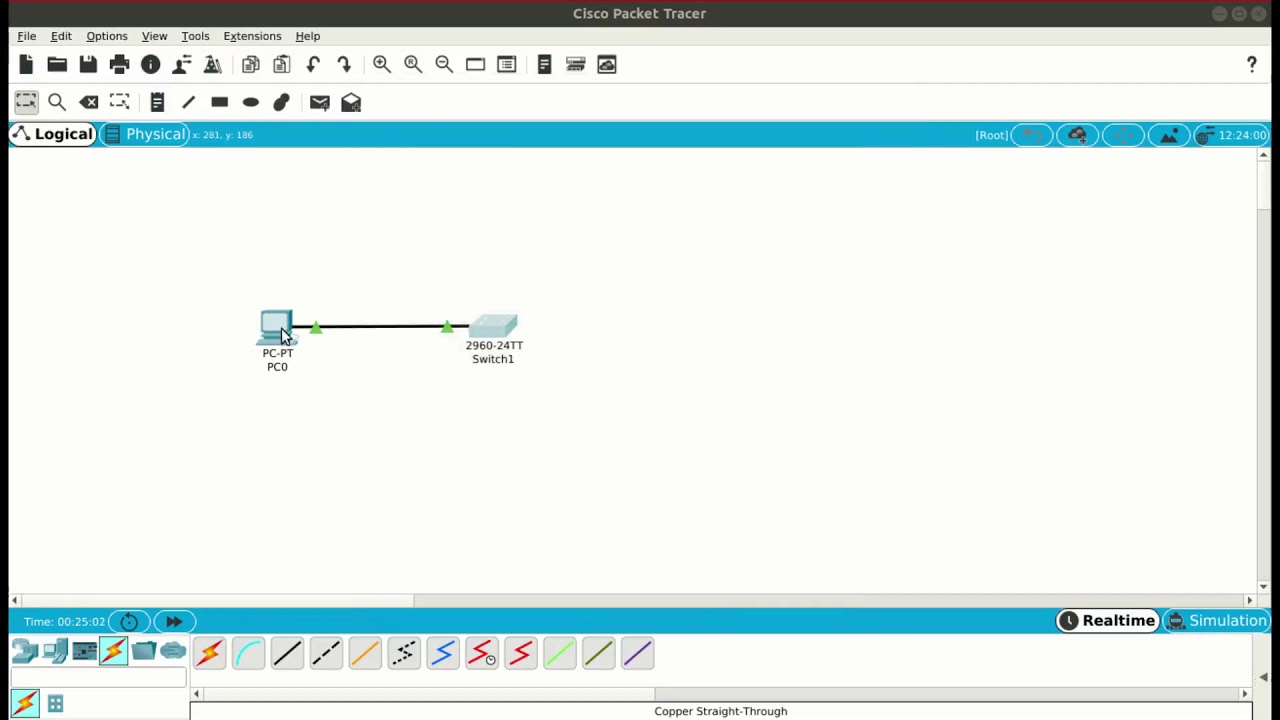Open the View menu

154,36
